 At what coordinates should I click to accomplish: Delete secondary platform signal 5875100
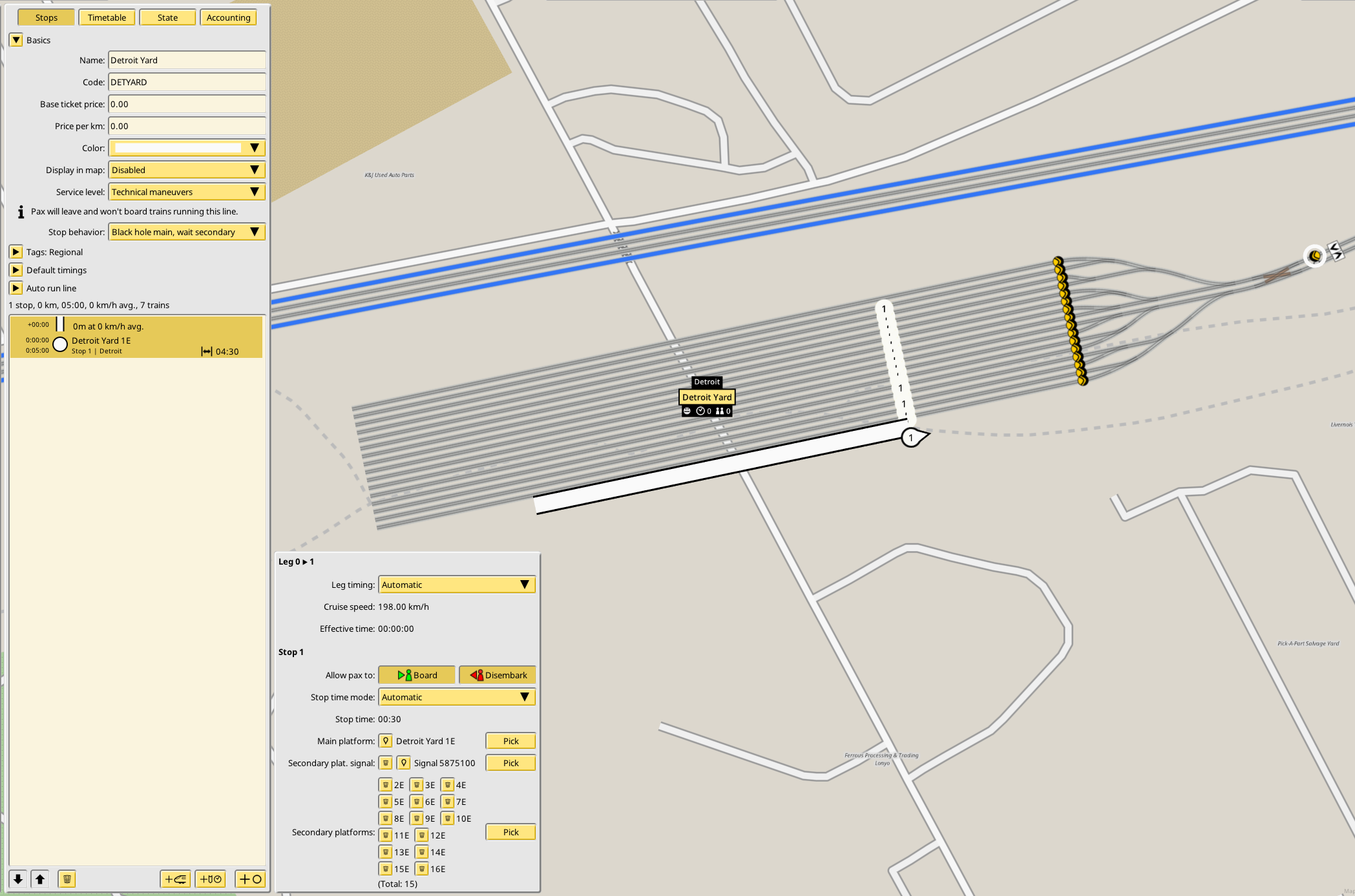(386, 763)
